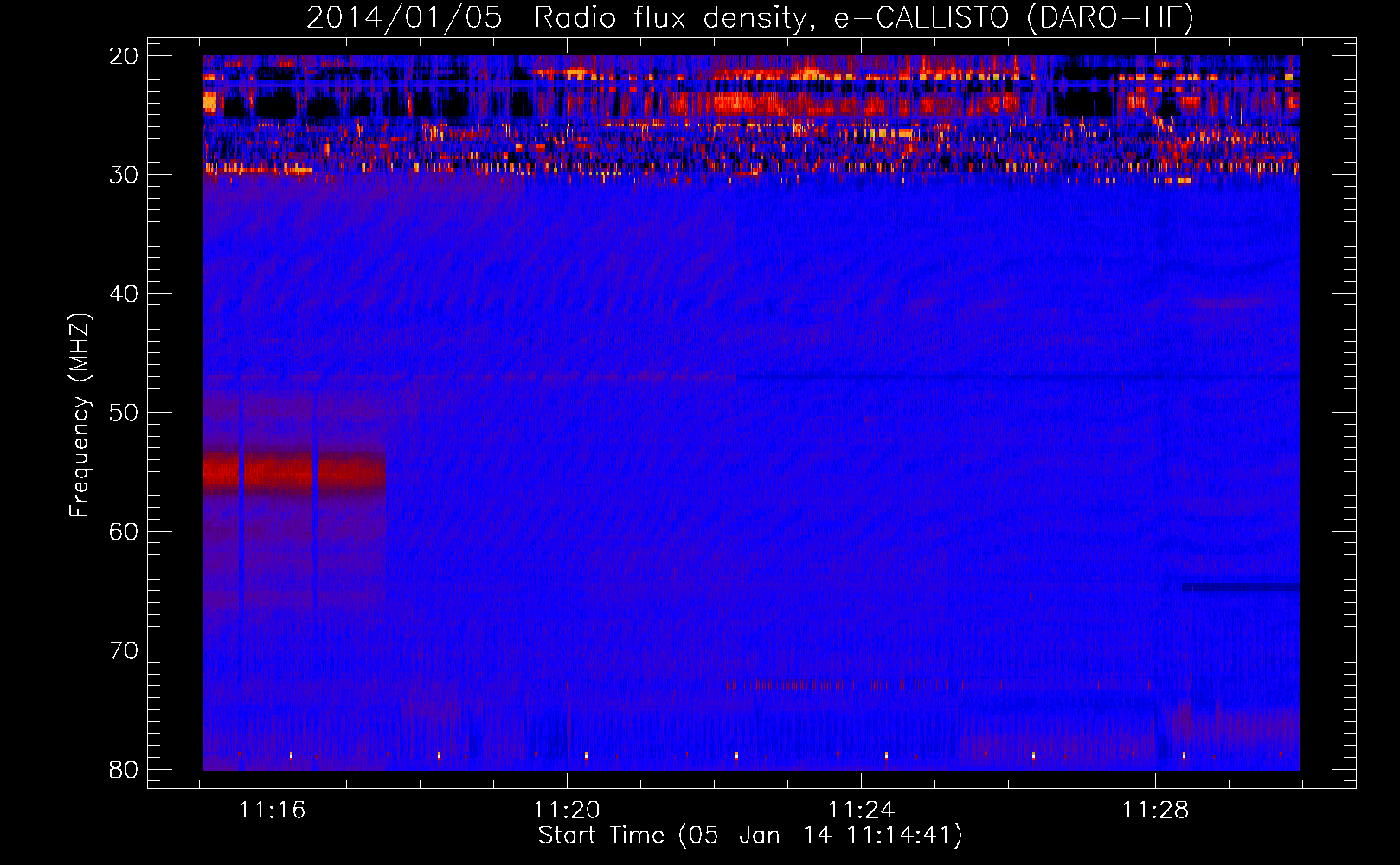The width and height of the screenshot is (1400, 865).
Task: Click the "Frequency (MHZ)" axis label
Action: [x=80, y=414]
